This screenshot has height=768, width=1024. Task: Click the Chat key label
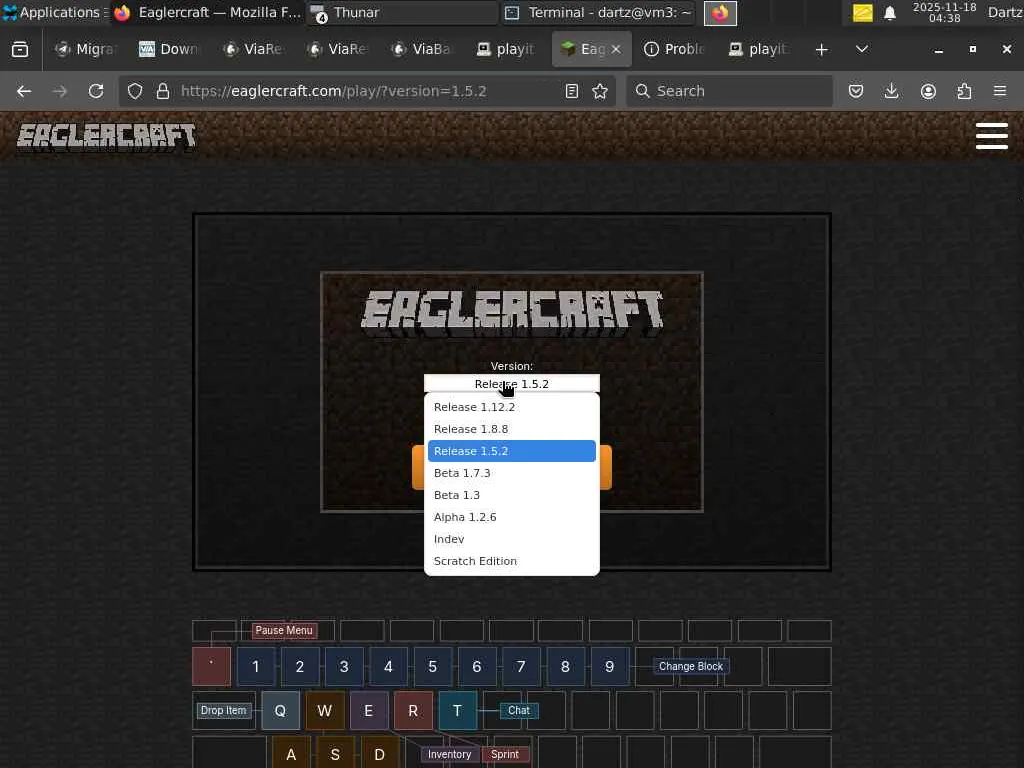(519, 710)
